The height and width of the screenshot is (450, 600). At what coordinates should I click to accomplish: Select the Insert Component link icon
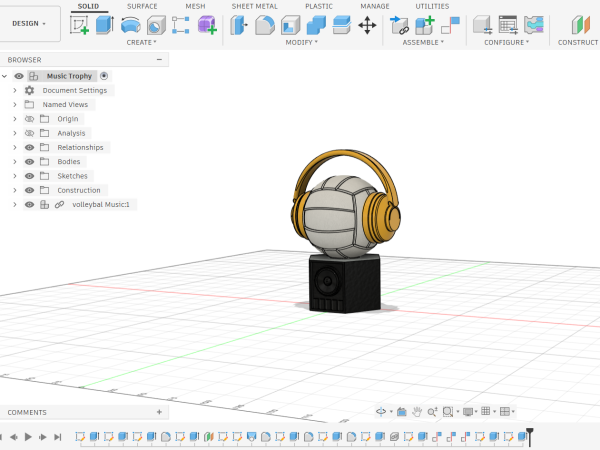(399, 25)
